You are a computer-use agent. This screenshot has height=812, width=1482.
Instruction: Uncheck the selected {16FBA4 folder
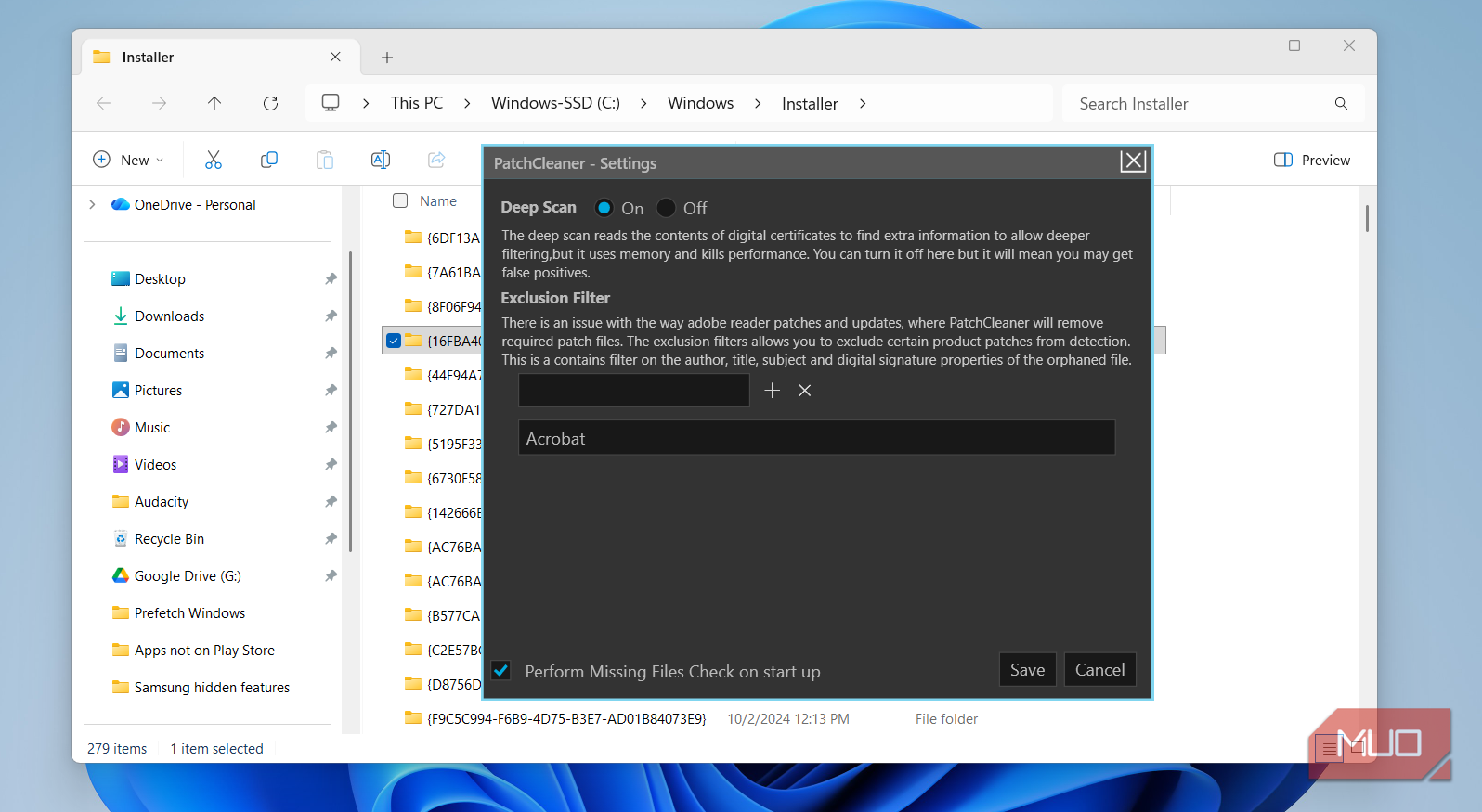coord(394,341)
